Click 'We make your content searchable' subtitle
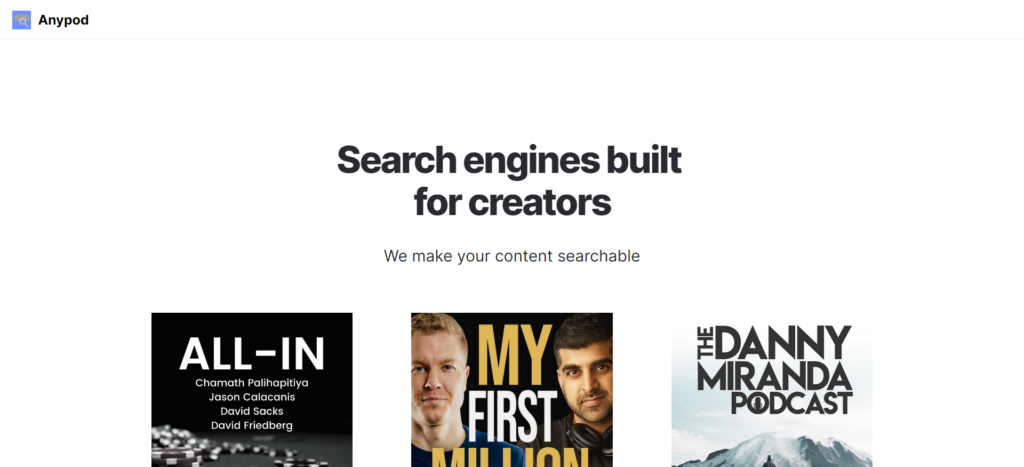Image resolution: width=1024 pixels, height=467 pixels. pyautogui.click(x=512, y=256)
